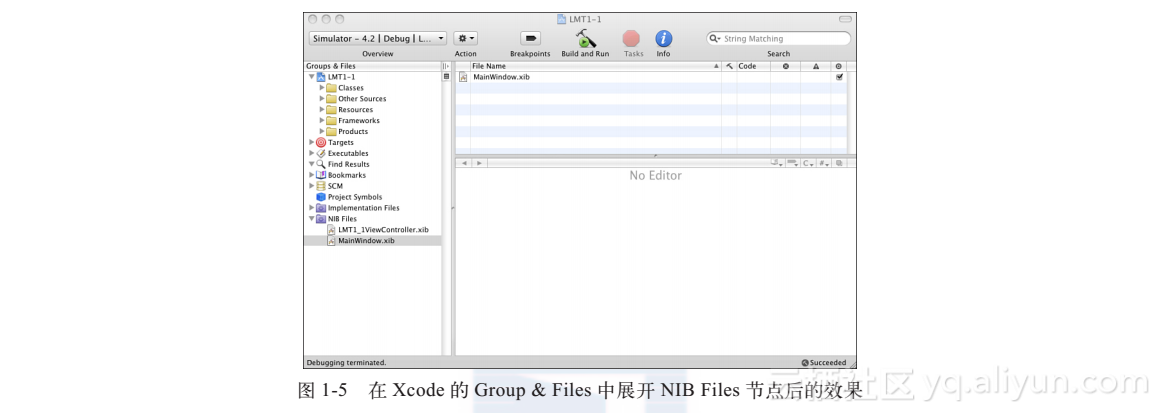This screenshot has height=413, width=1161.
Task: Click the errors column header icon
Action: click(x=786, y=66)
